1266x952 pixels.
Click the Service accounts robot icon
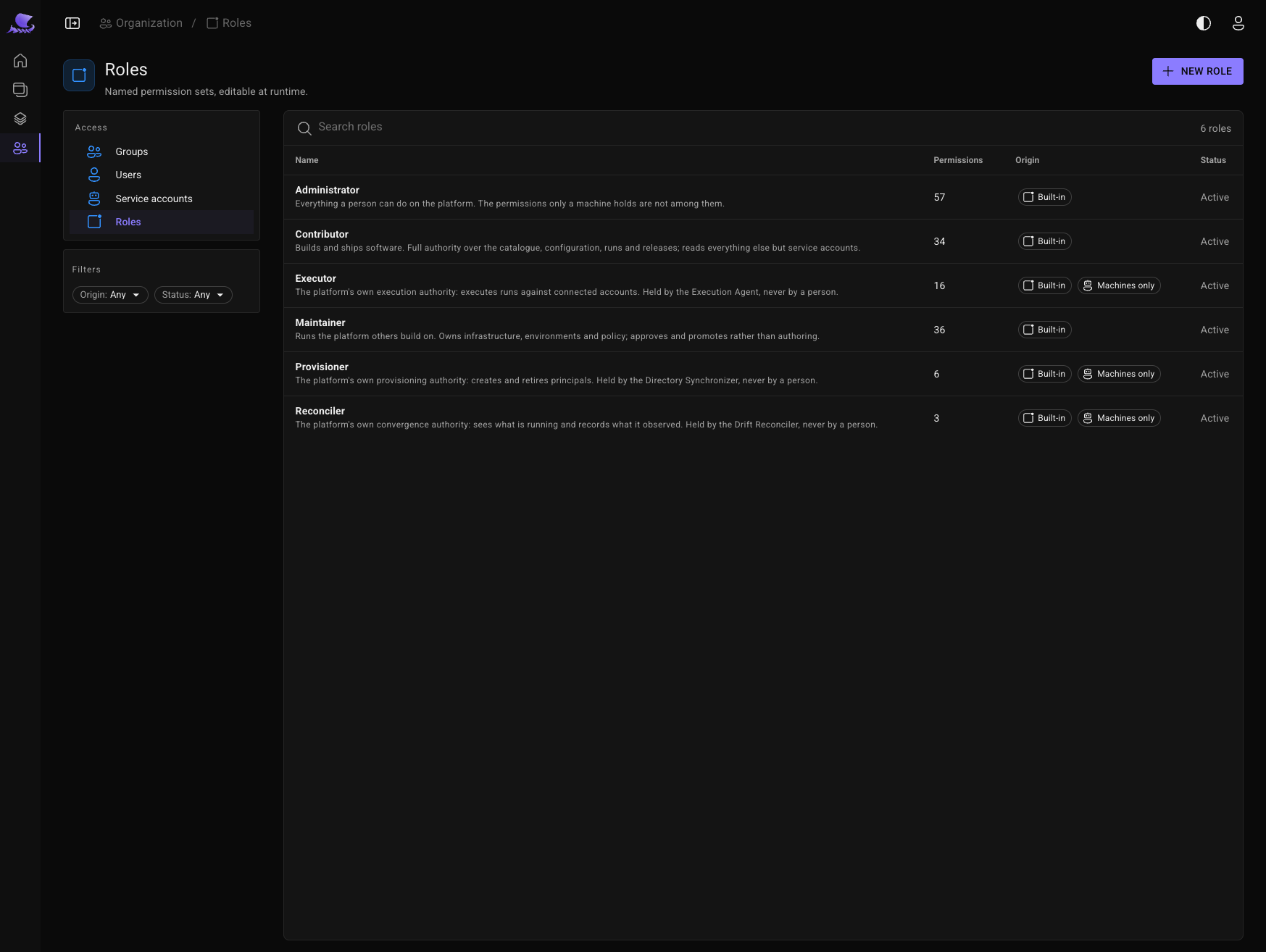(x=94, y=199)
